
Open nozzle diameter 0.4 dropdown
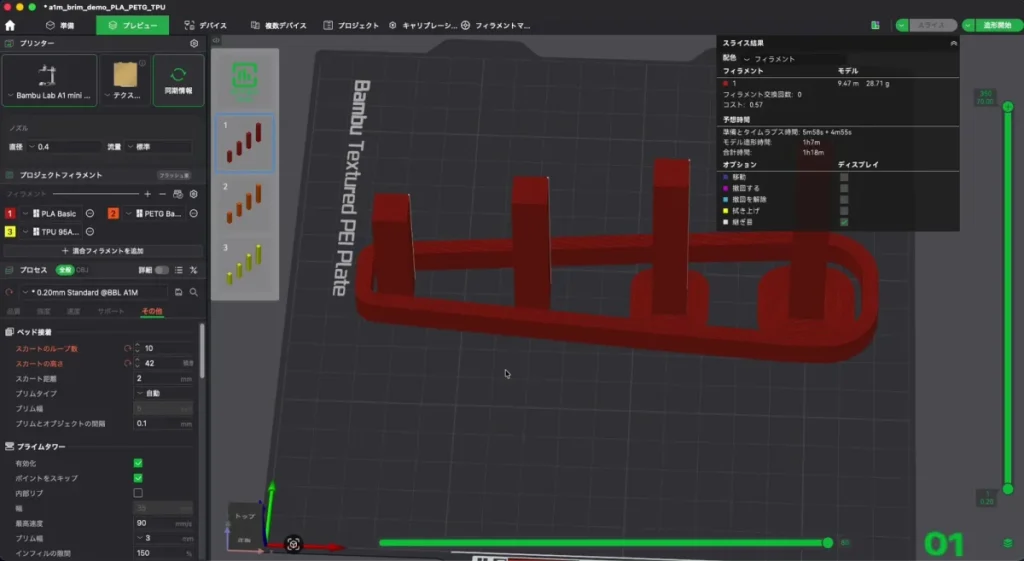click(63, 147)
